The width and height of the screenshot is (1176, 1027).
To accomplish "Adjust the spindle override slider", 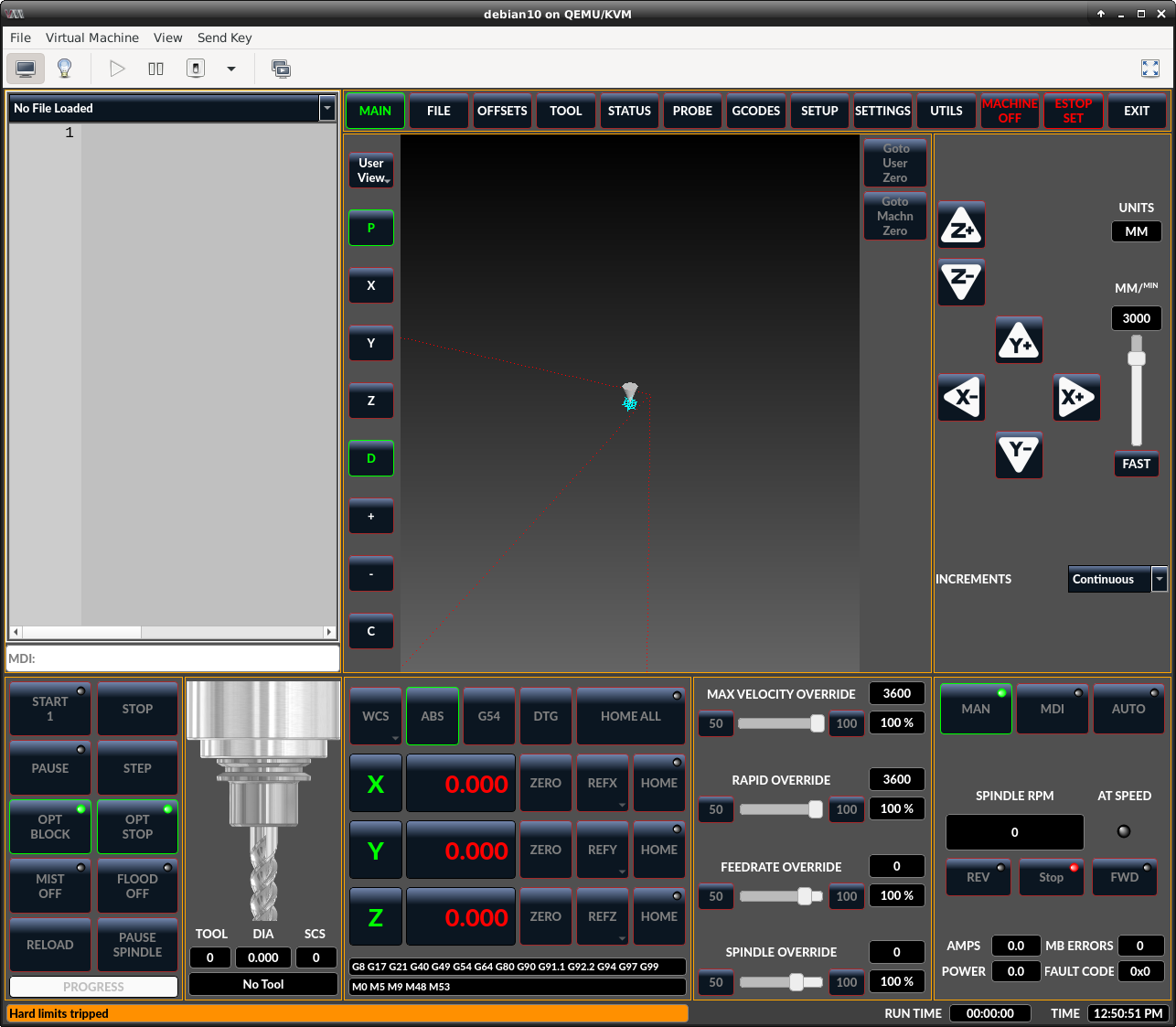I will pyautogui.click(x=780, y=982).
